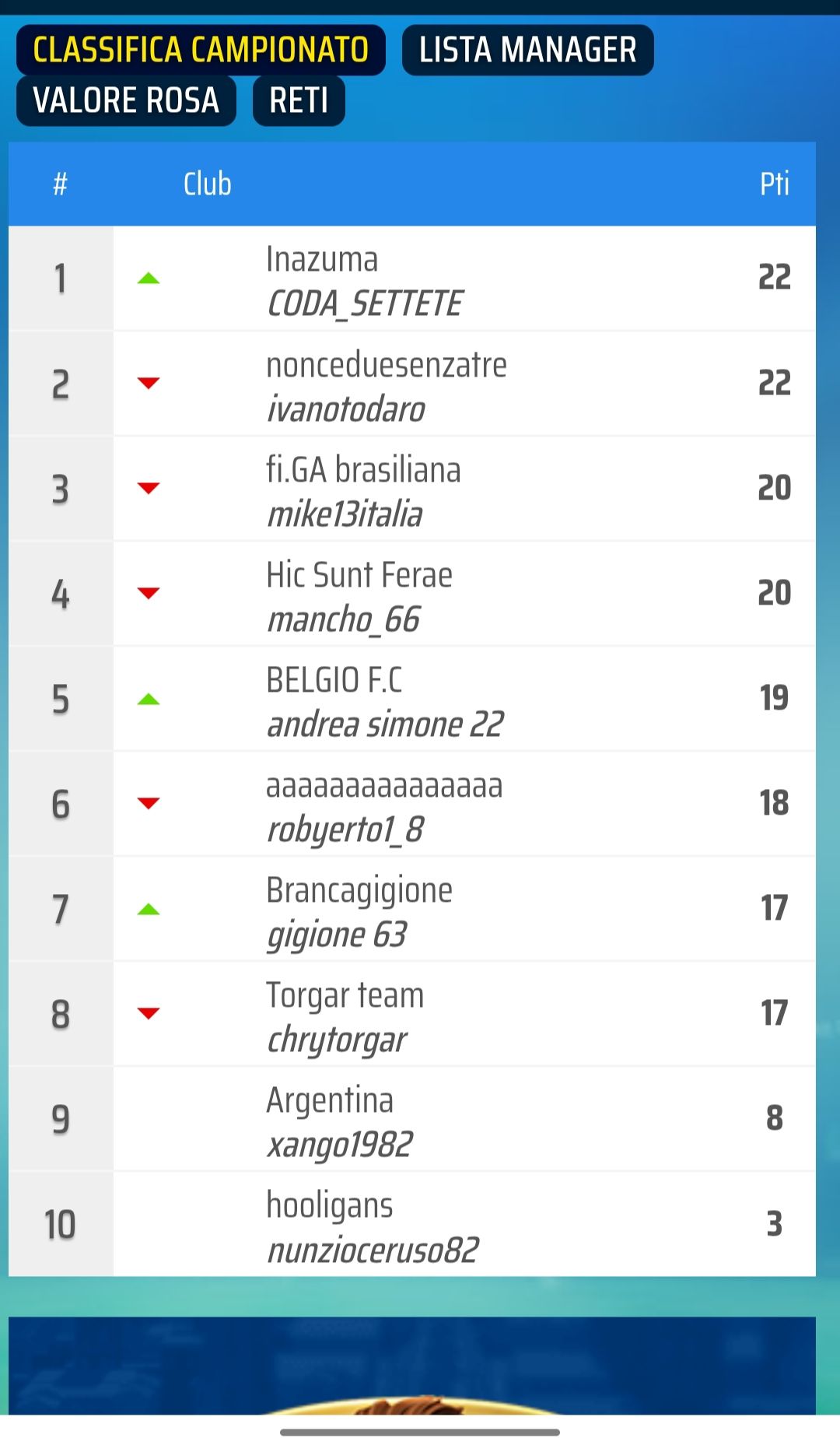Viewport: 840px width, 1452px height.
Task: Open manager nunzioceruso82's profile
Action: 373,1250
